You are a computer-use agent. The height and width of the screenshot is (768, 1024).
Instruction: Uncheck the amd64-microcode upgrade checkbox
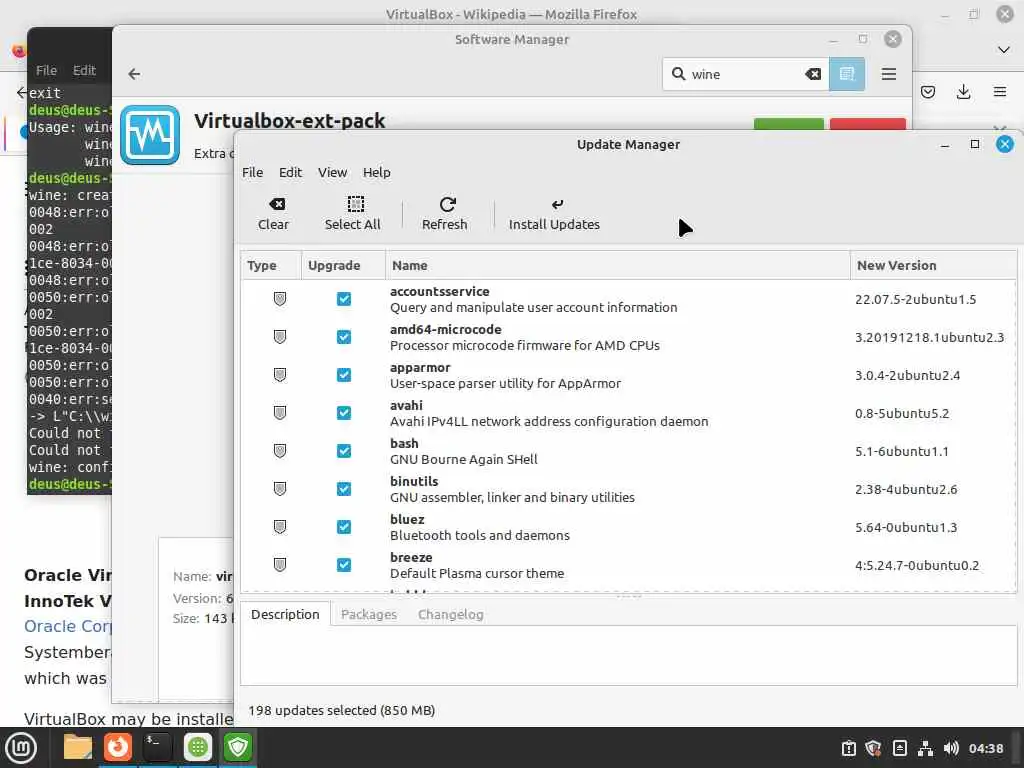(344, 337)
